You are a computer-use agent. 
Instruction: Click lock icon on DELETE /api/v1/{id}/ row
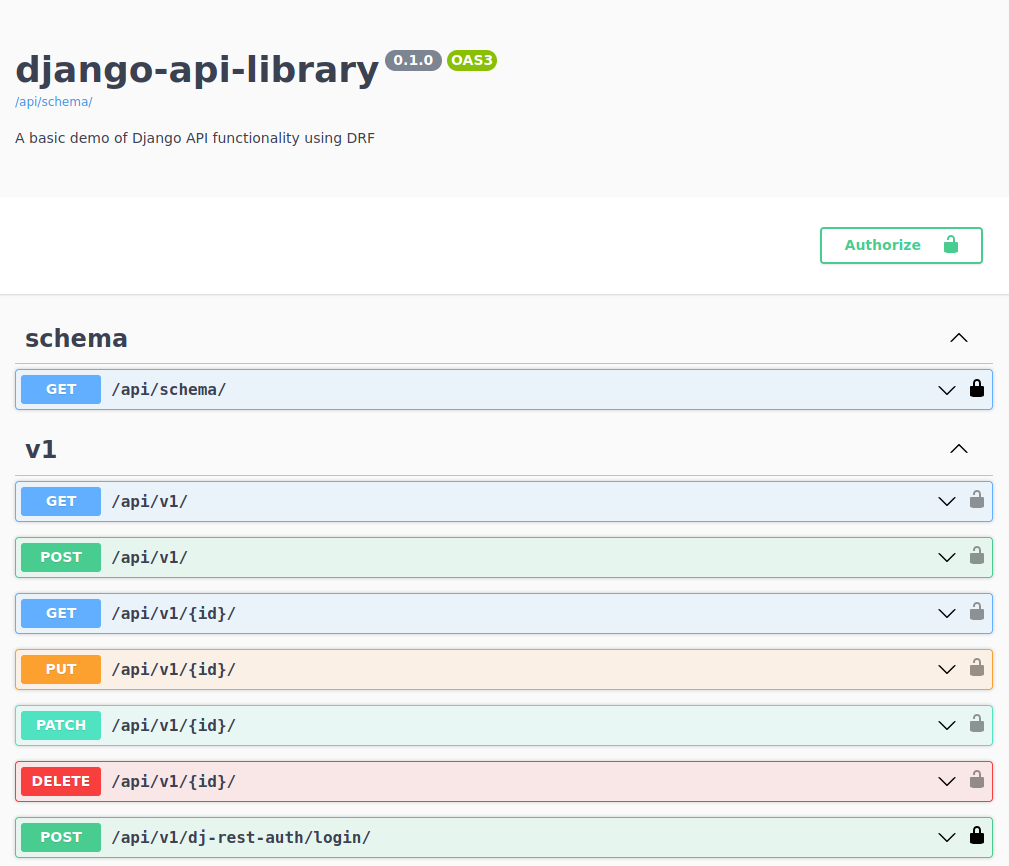[x=977, y=780]
